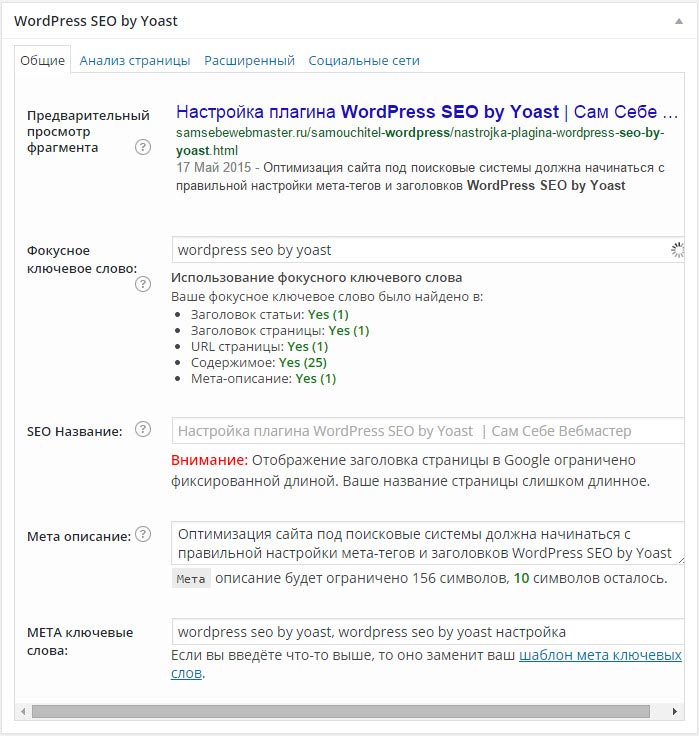Click the Мета описание label
Image resolution: width=699 pixels, height=736 pixels.
(79, 536)
